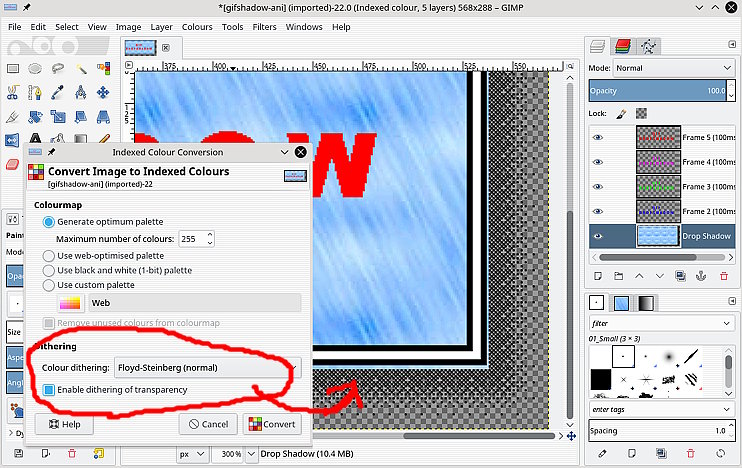Refresh the brushes list
Screen dimensions: 742x468
pyautogui.click(x=721, y=453)
